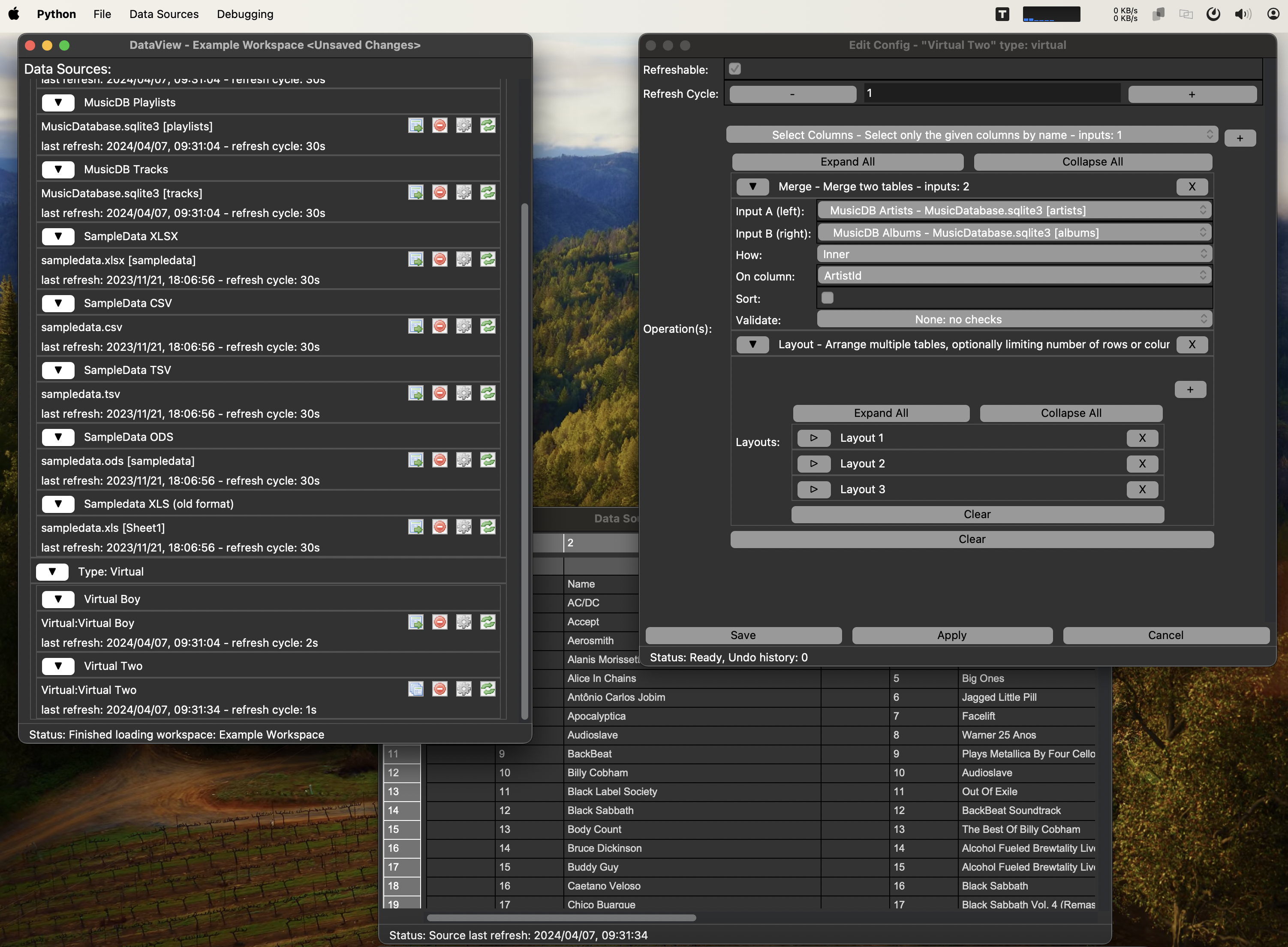Enable the Sort checkbox in Merge operation
1288x947 pixels.
point(827,298)
